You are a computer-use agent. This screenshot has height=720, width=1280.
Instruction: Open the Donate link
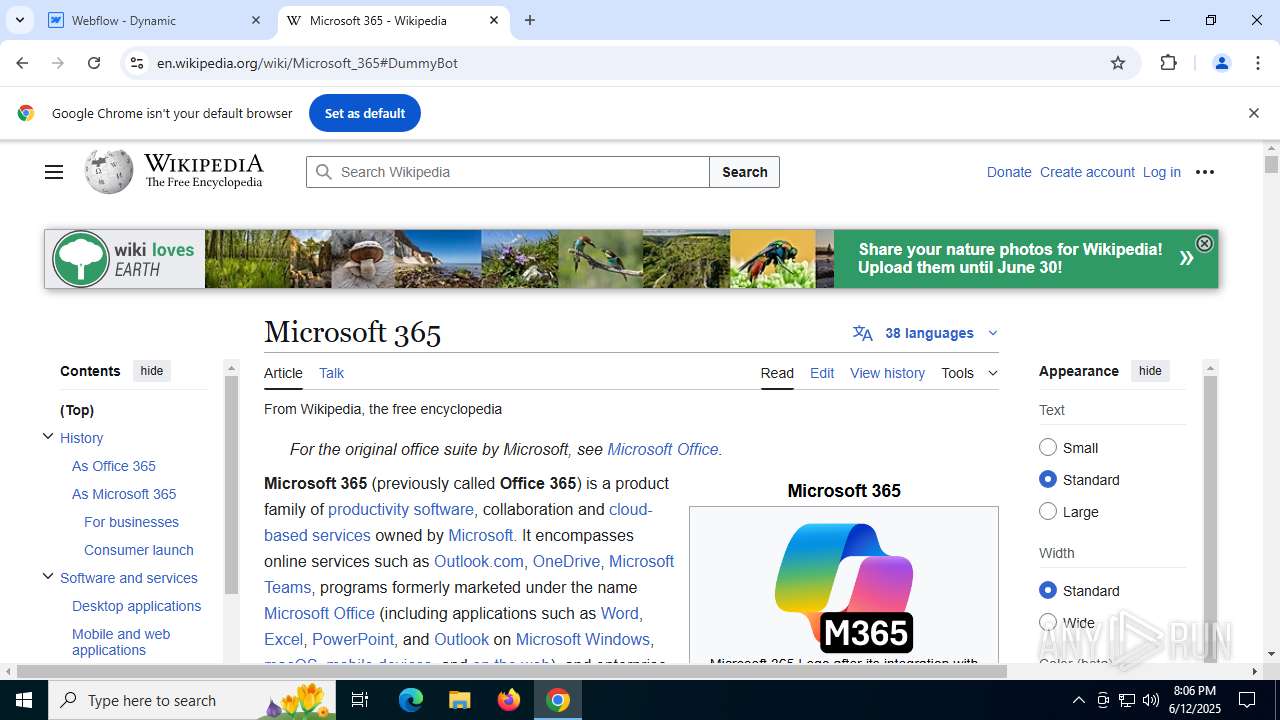[x=1009, y=172]
